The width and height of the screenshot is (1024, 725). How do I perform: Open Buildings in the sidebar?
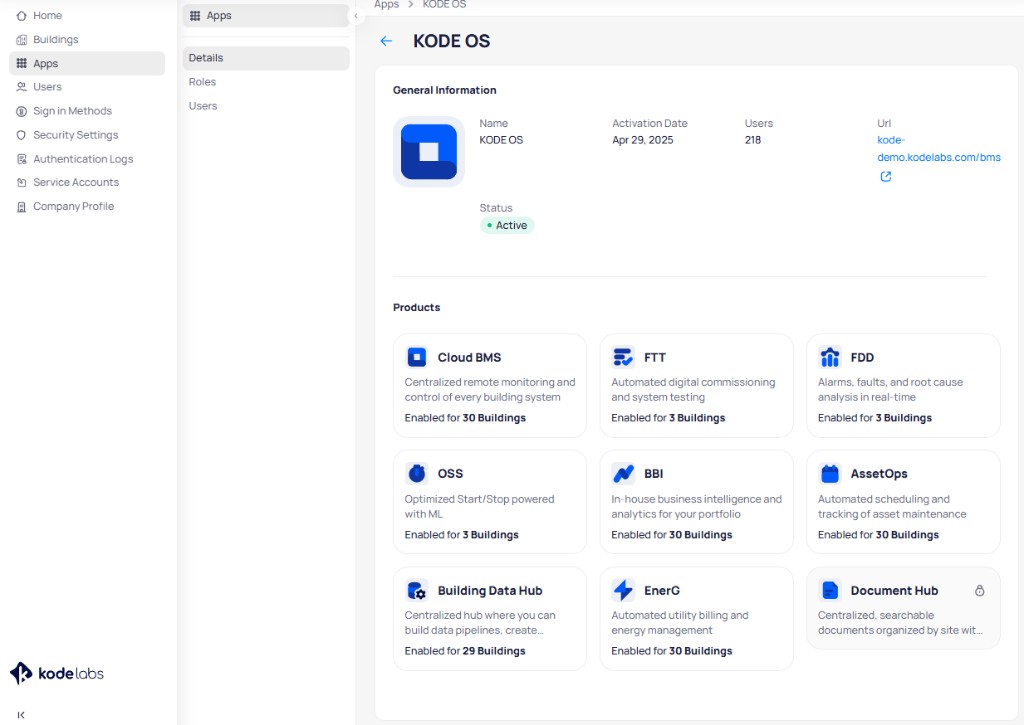point(87,40)
